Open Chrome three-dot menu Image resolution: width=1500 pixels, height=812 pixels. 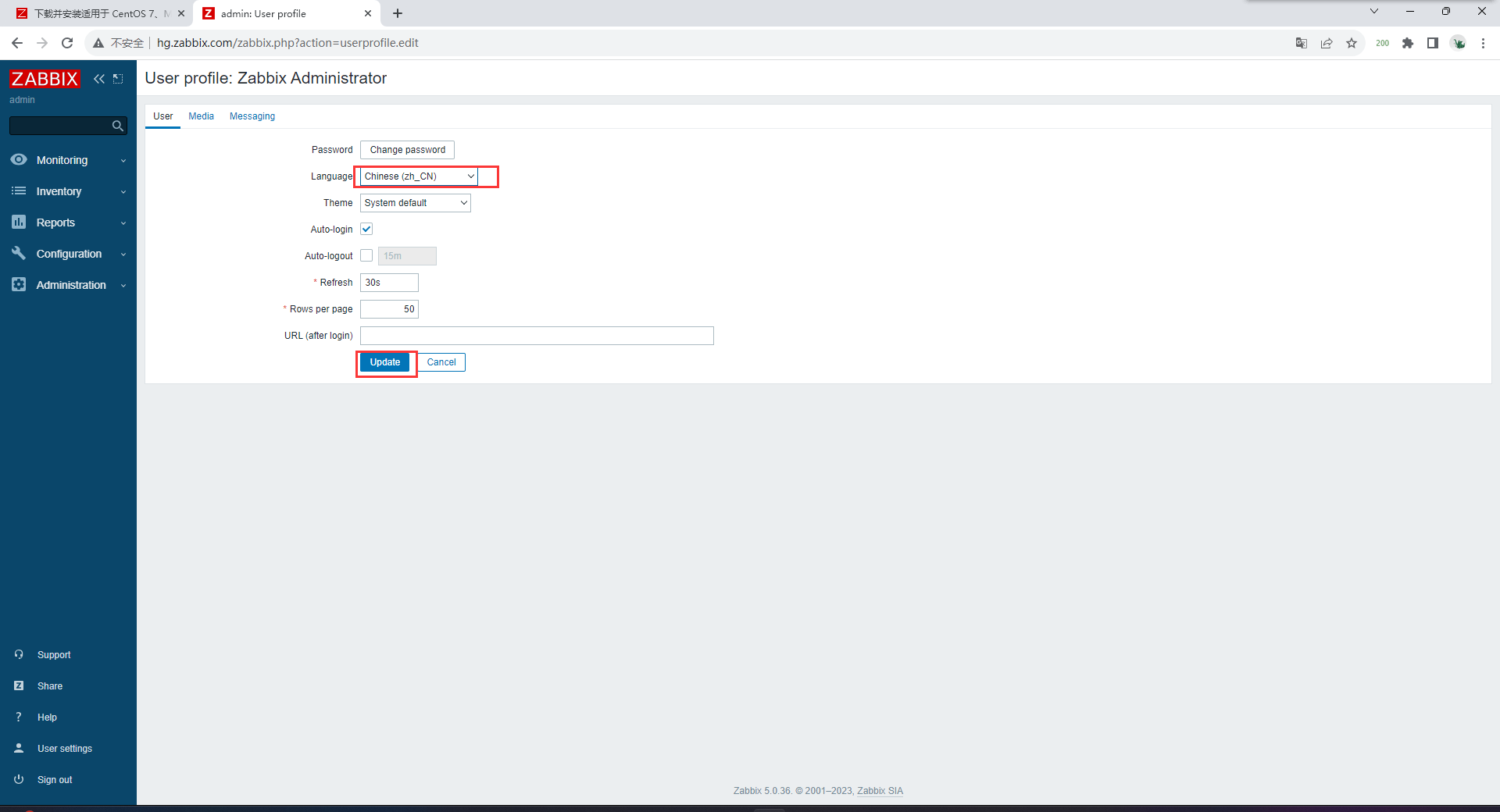pyautogui.click(x=1483, y=43)
